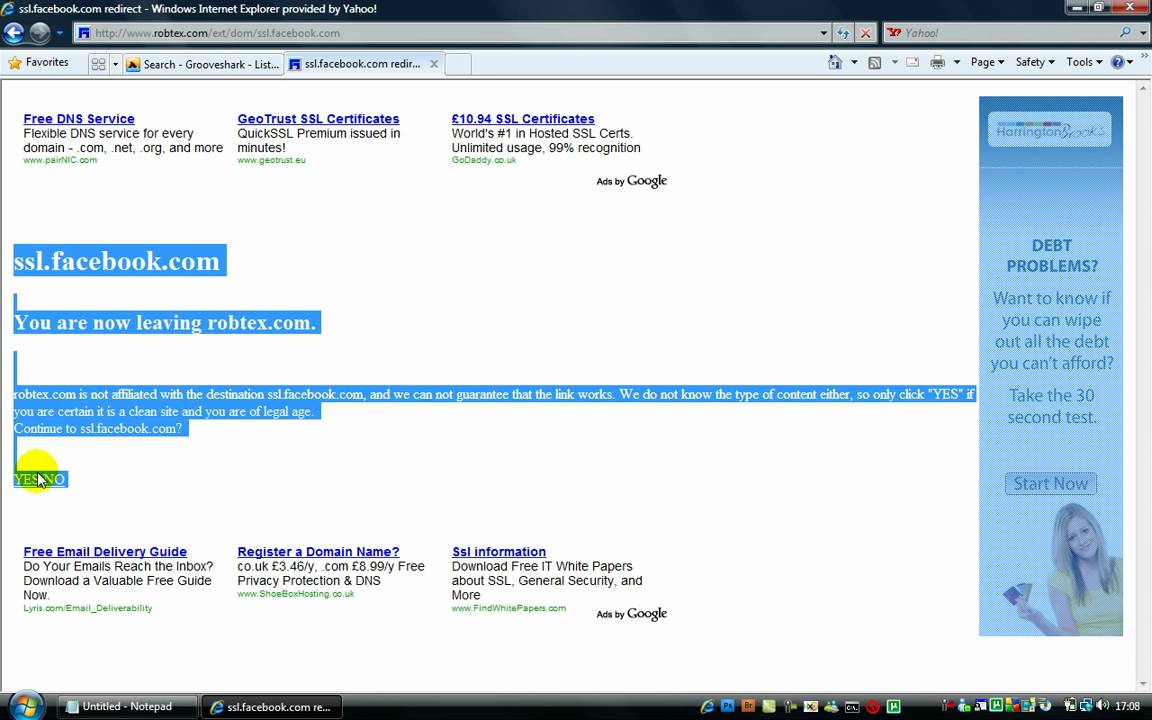
Task: Click the Lyris.com/Email_Deliverability URL text
Action: [87, 608]
